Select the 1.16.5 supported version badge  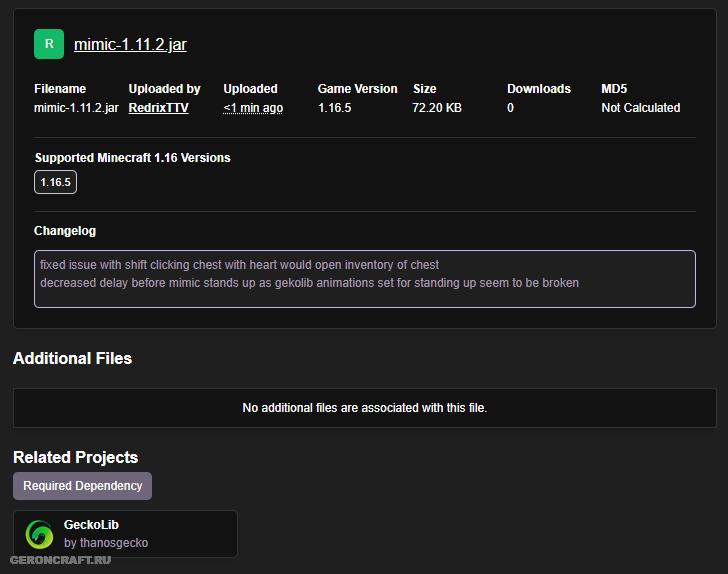[x=55, y=182]
